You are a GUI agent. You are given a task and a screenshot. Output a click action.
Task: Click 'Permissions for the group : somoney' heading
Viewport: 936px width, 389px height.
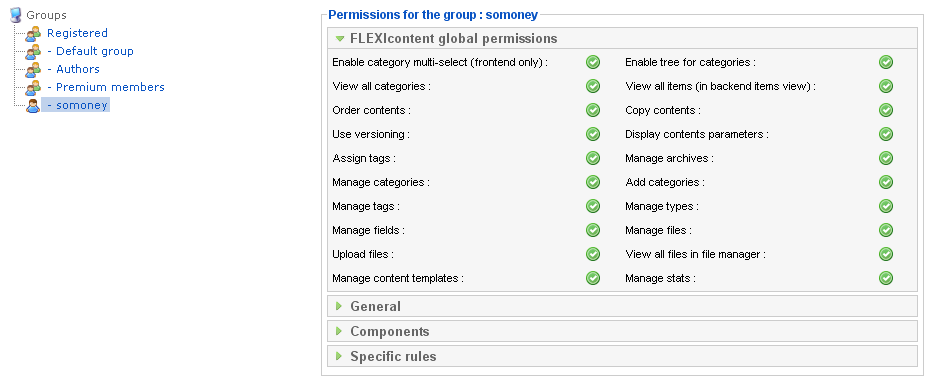433,15
